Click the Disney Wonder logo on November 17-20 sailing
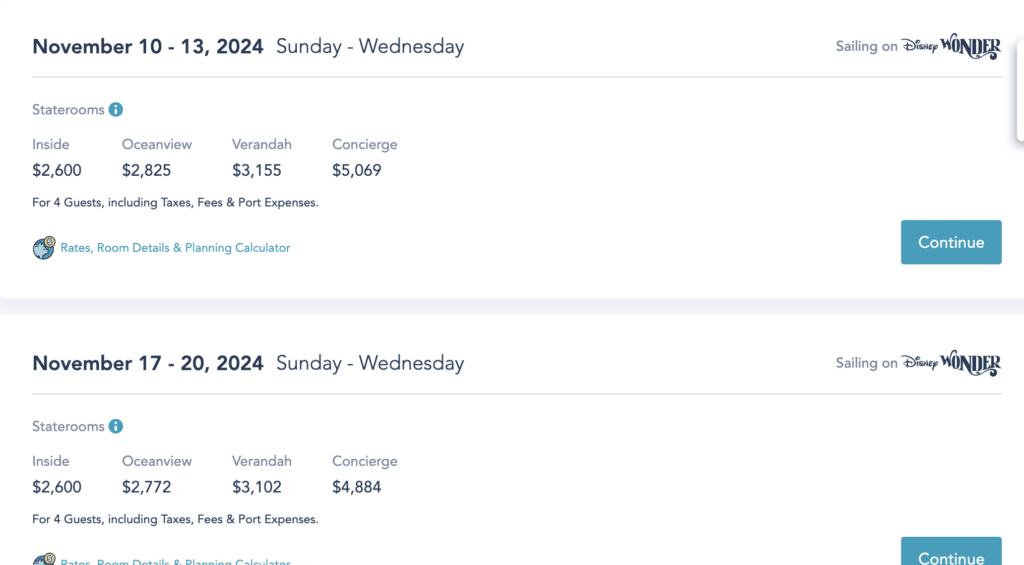The width and height of the screenshot is (1024, 565). pyautogui.click(x=950, y=363)
